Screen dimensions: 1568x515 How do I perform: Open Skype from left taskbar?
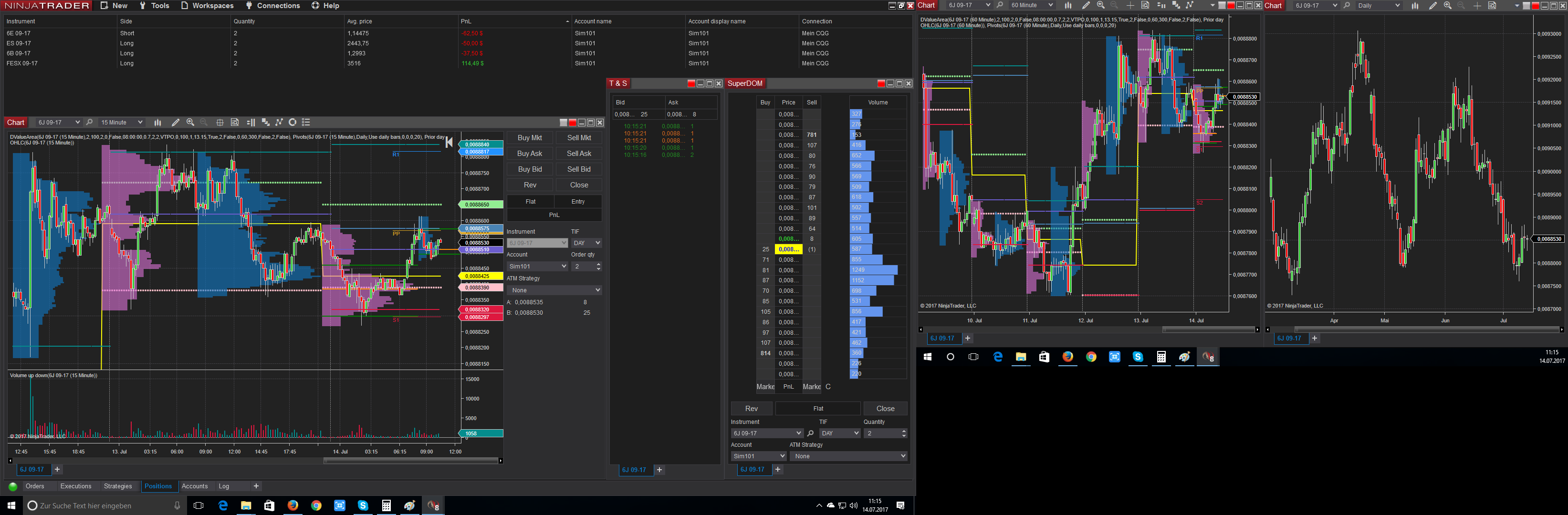point(363,505)
